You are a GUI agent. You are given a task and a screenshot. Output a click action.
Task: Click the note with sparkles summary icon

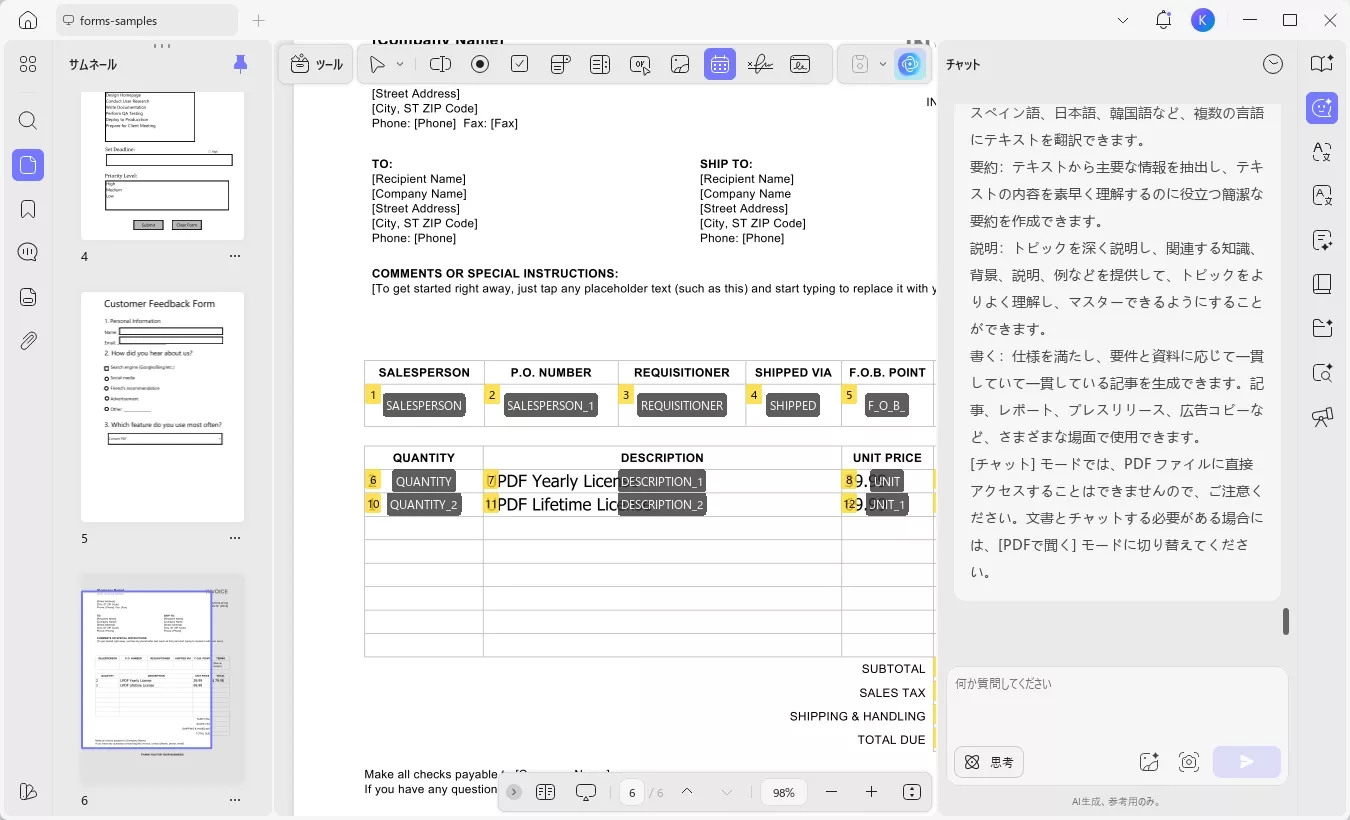(1322, 240)
